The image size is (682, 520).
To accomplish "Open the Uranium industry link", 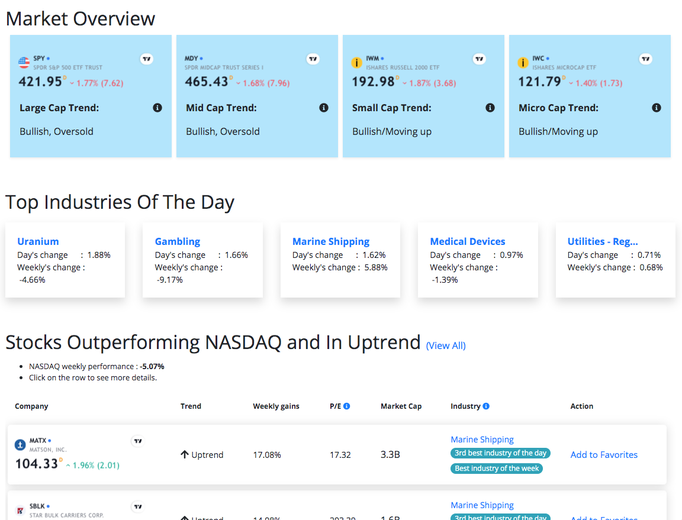I will (38, 241).
